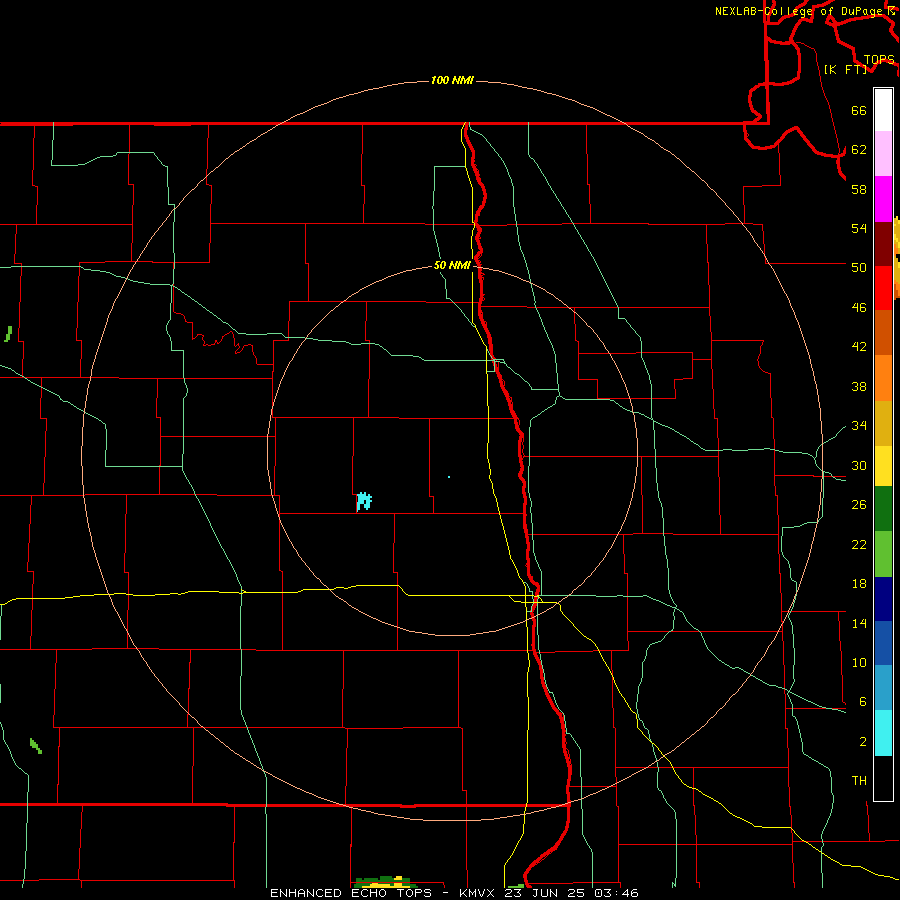Viewport: 900px width, 900px height.
Task: Click the light pink swatch on the scale
Action: (883, 153)
